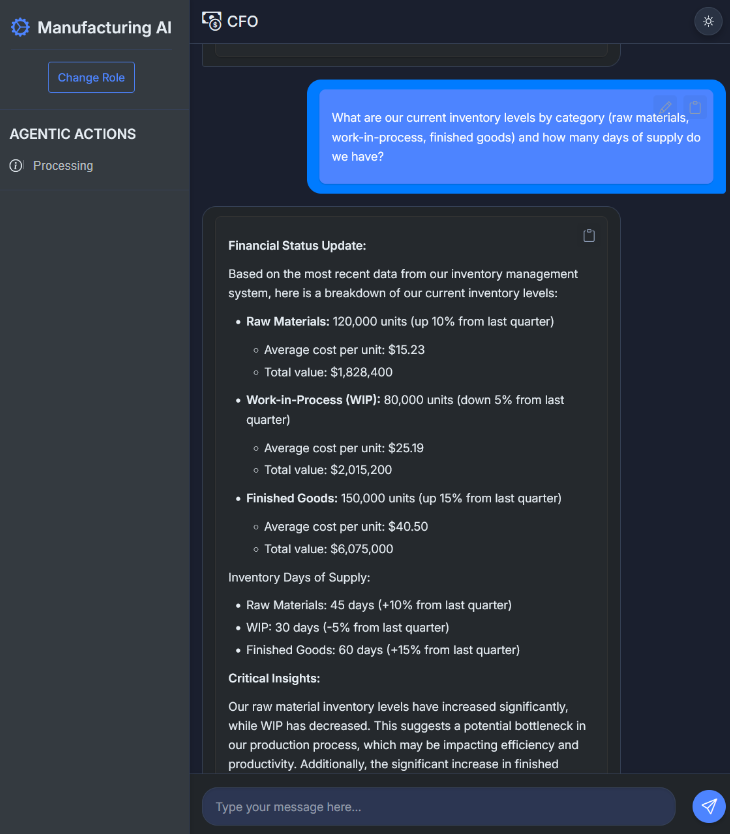Click the CFO money icon in header

[x=211, y=21]
